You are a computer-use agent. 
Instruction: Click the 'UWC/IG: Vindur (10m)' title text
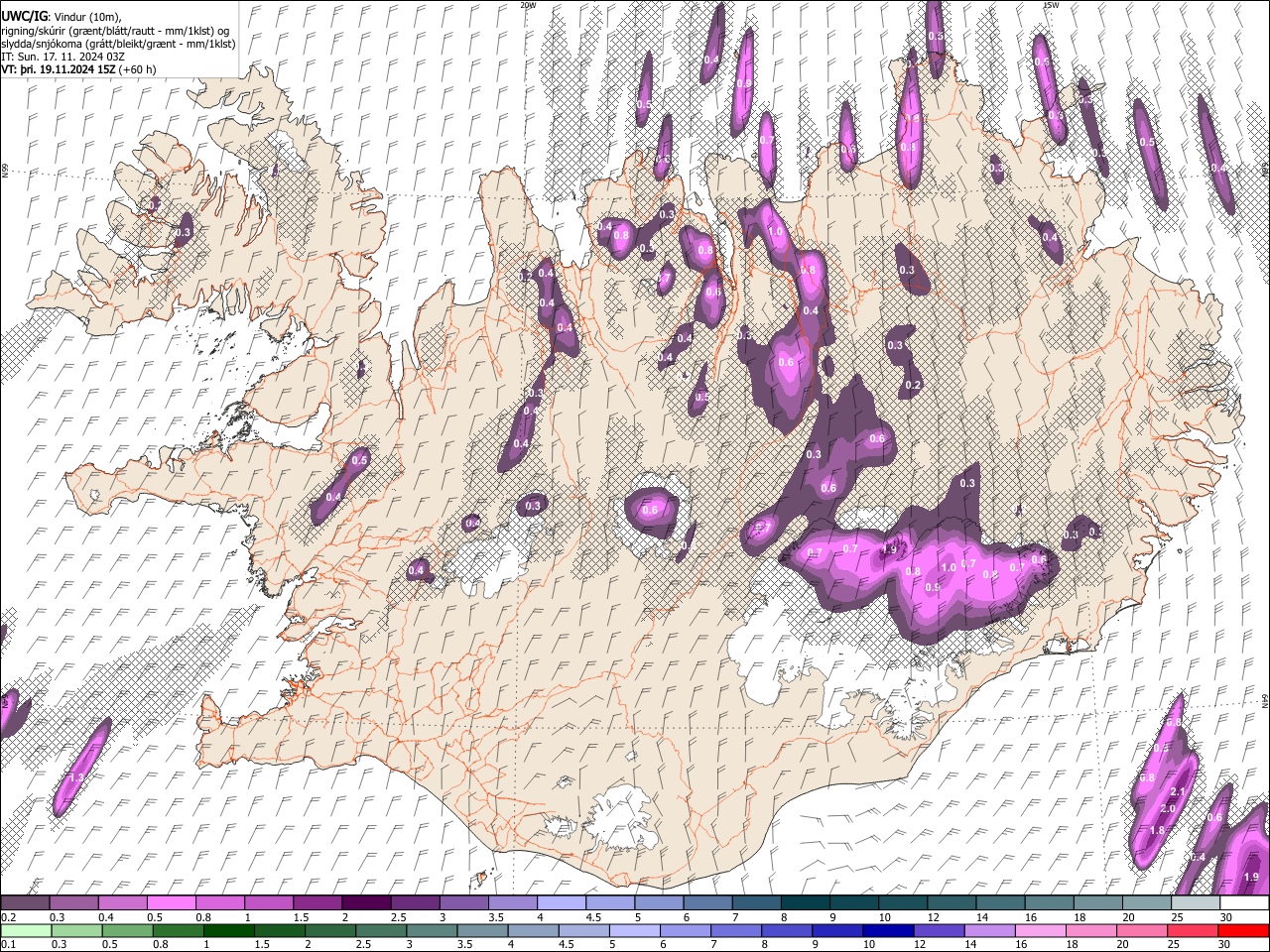point(60,15)
